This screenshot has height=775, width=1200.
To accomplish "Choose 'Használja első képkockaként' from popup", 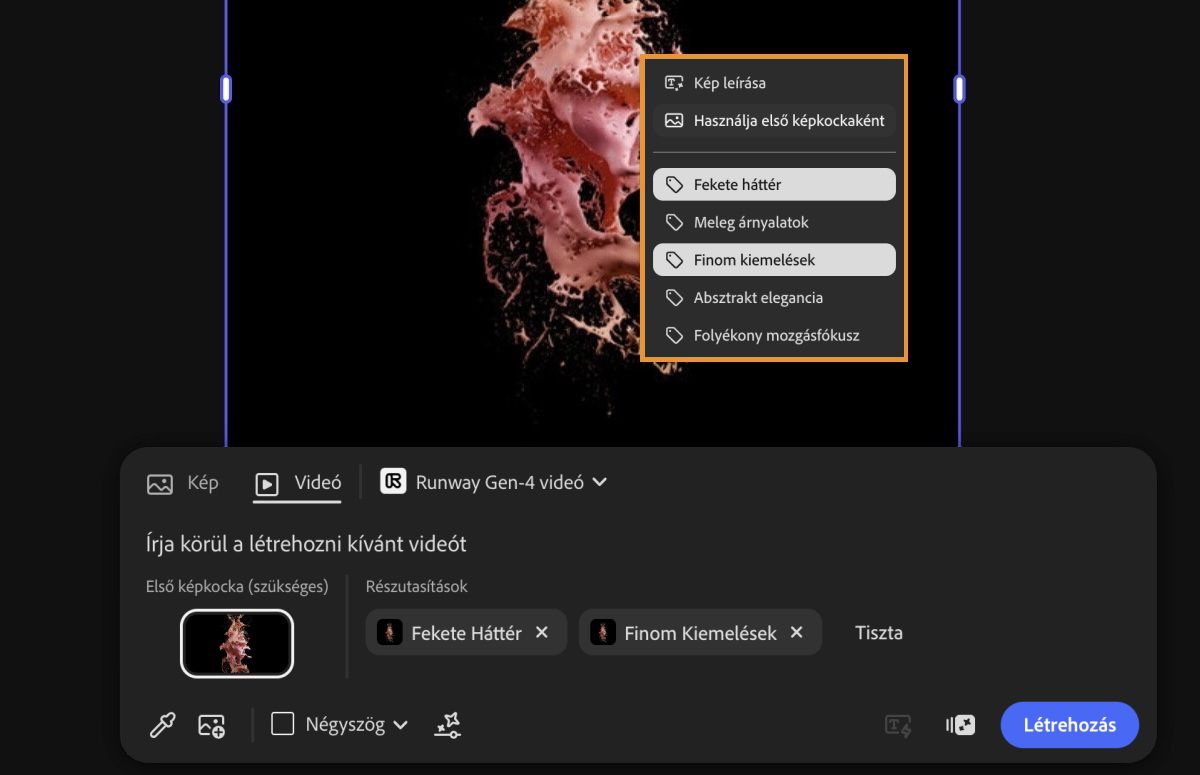I will 774,120.
